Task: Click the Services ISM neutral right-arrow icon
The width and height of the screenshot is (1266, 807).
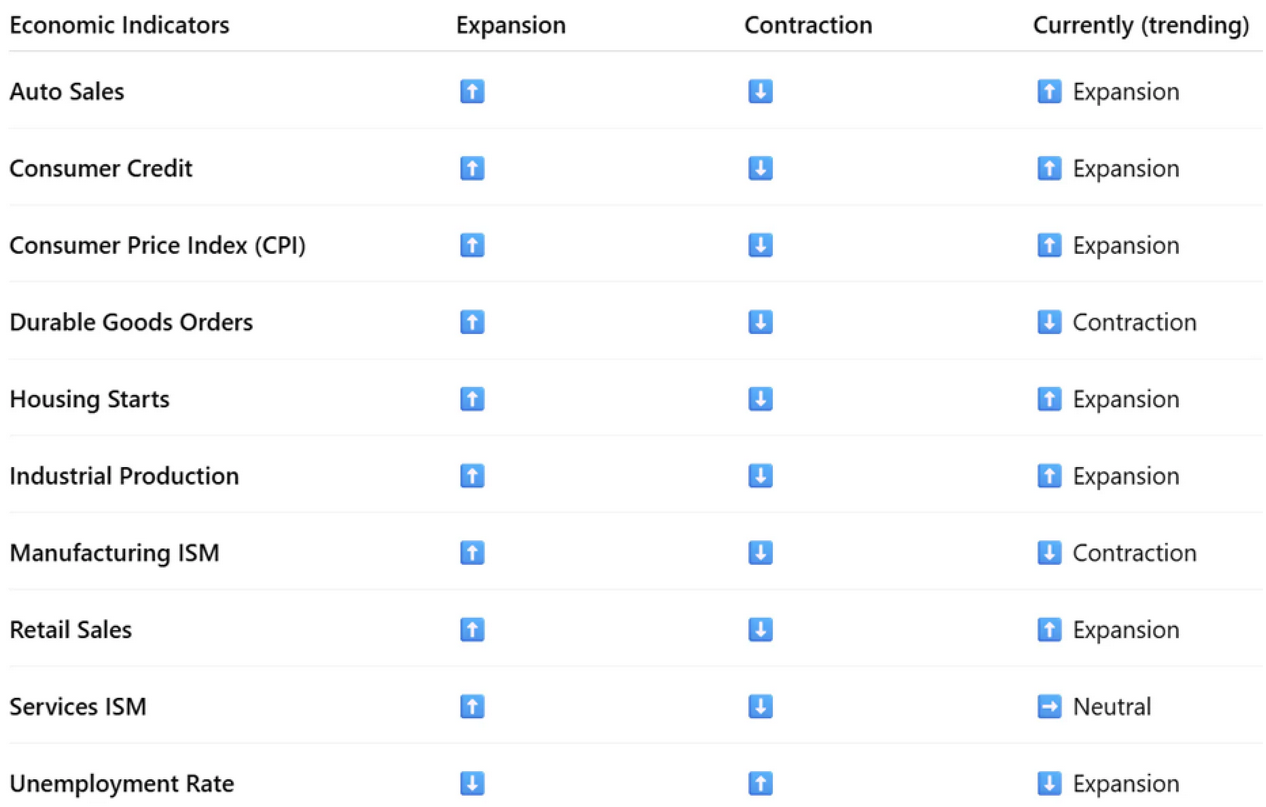Action: tap(1049, 707)
